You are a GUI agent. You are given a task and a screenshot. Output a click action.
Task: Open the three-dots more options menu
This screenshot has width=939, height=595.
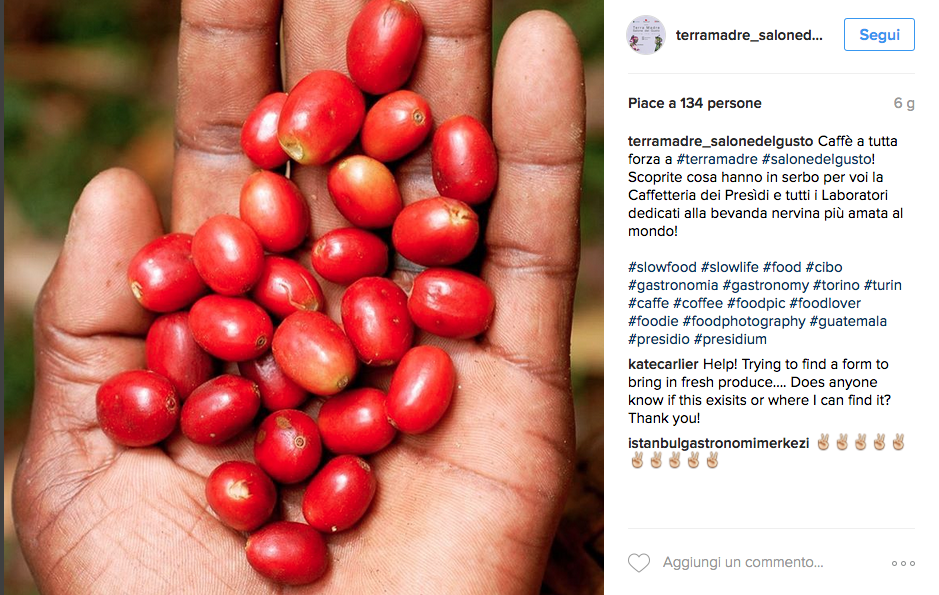pos(903,563)
